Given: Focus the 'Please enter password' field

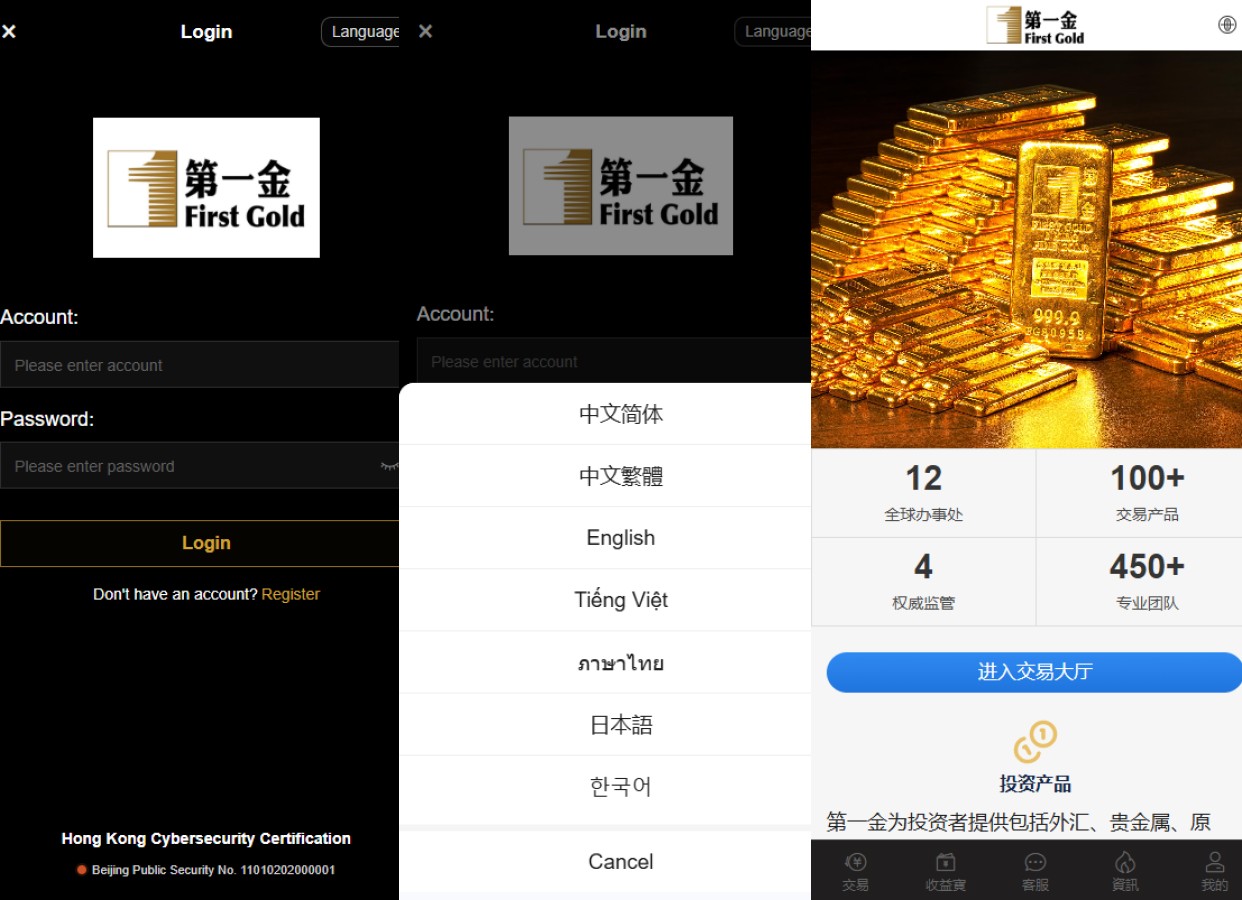Looking at the screenshot, I should [200, 466].
